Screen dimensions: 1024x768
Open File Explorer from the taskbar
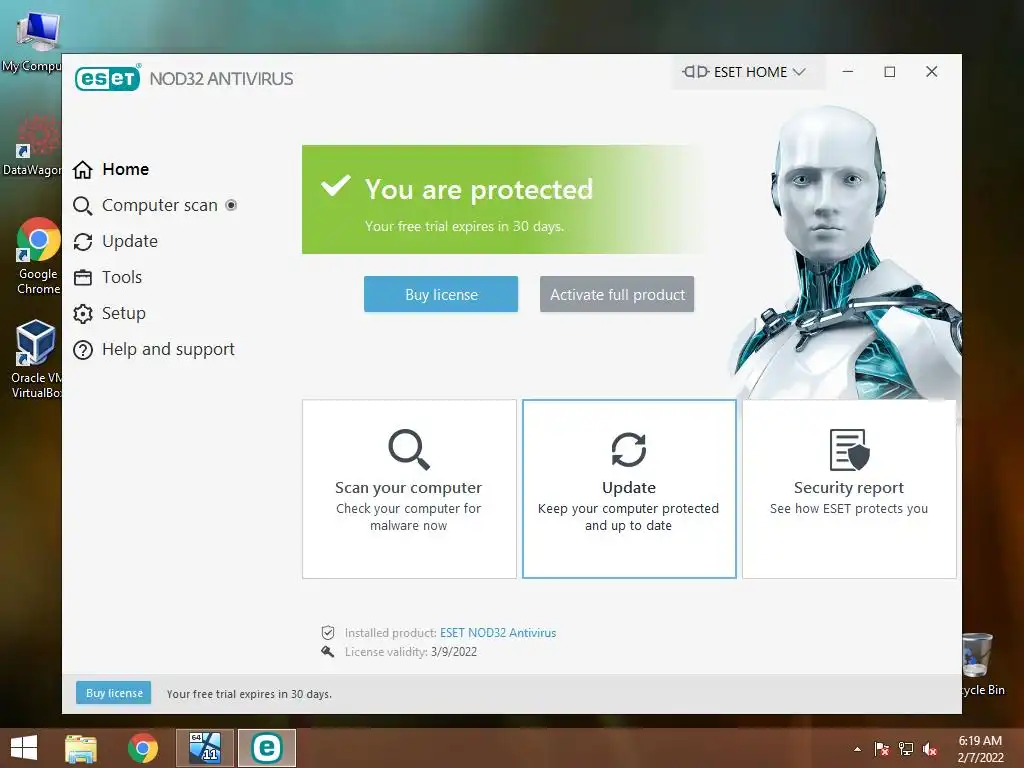coord(81,748)
